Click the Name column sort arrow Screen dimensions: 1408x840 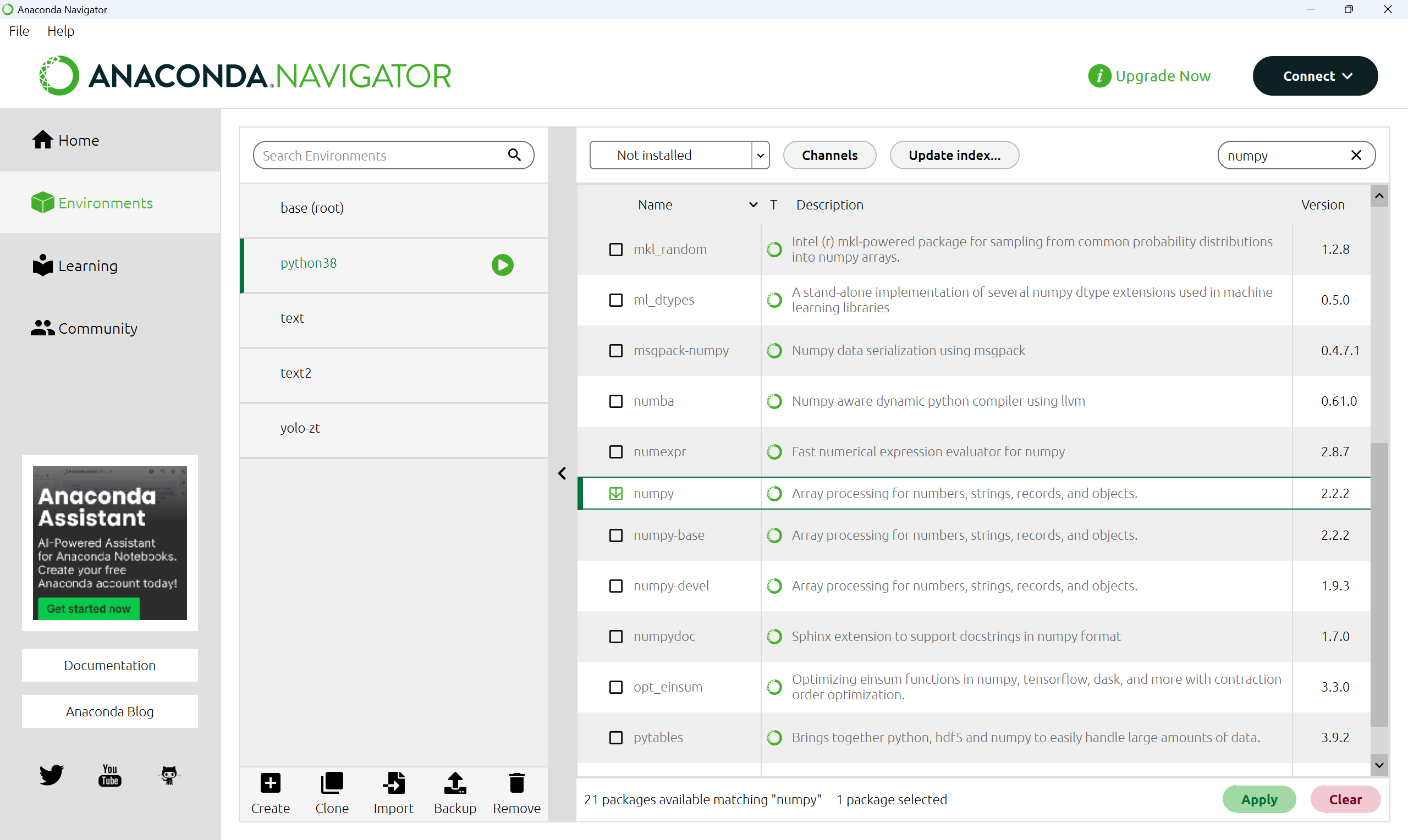pyautogui.click(x=753, y=205)
